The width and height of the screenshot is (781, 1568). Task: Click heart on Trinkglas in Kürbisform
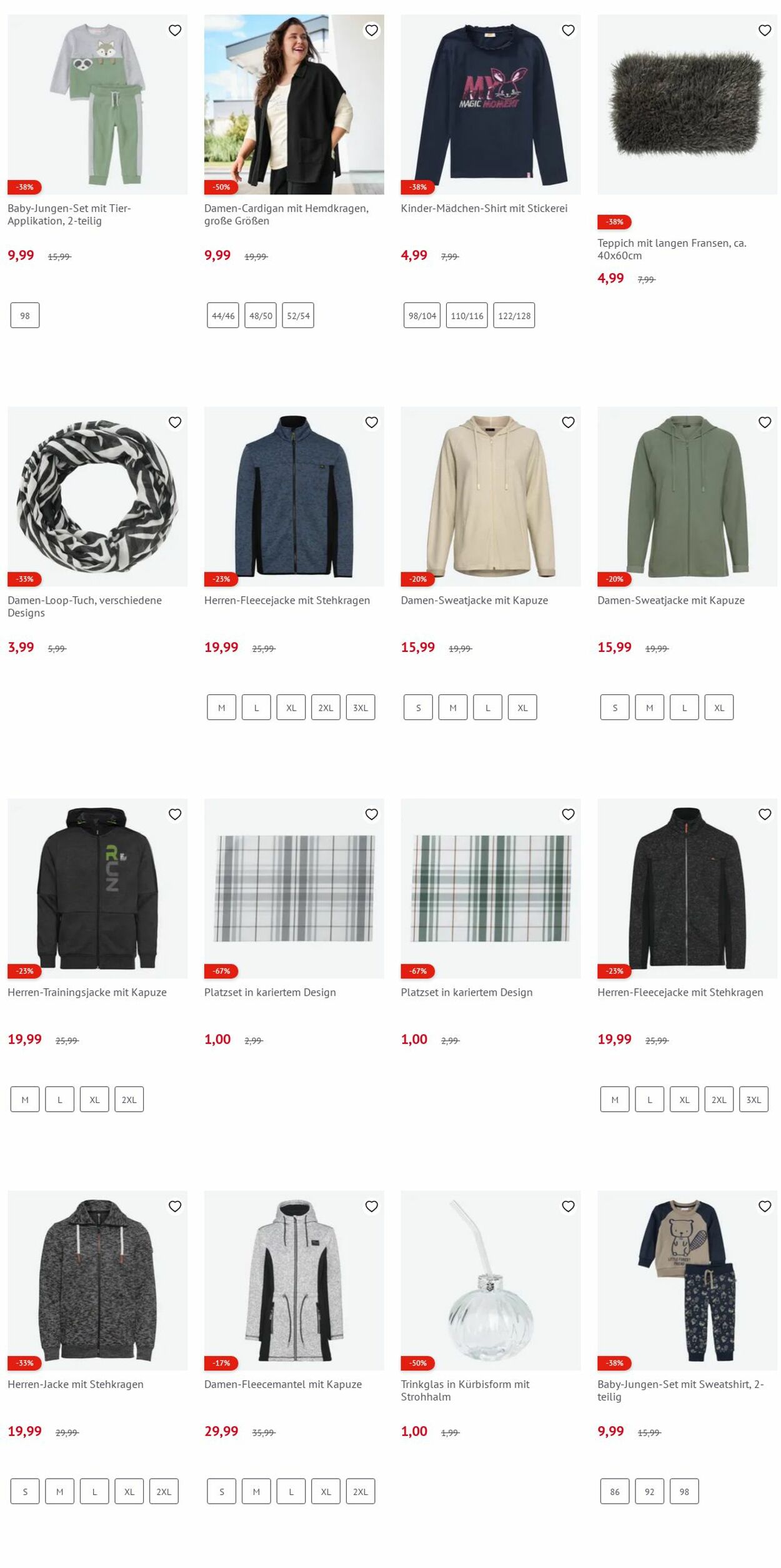[568, 1206]
